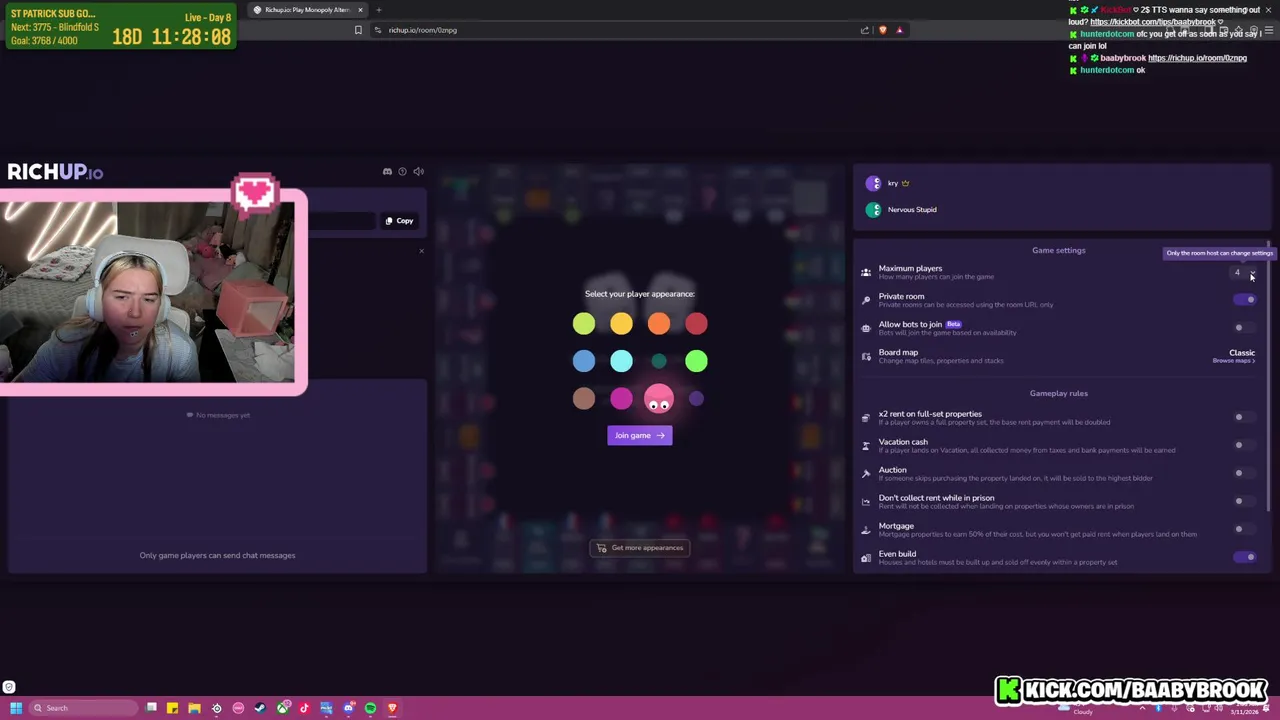
Task: Toggle the Private room switch
Action: point(1244,300)
